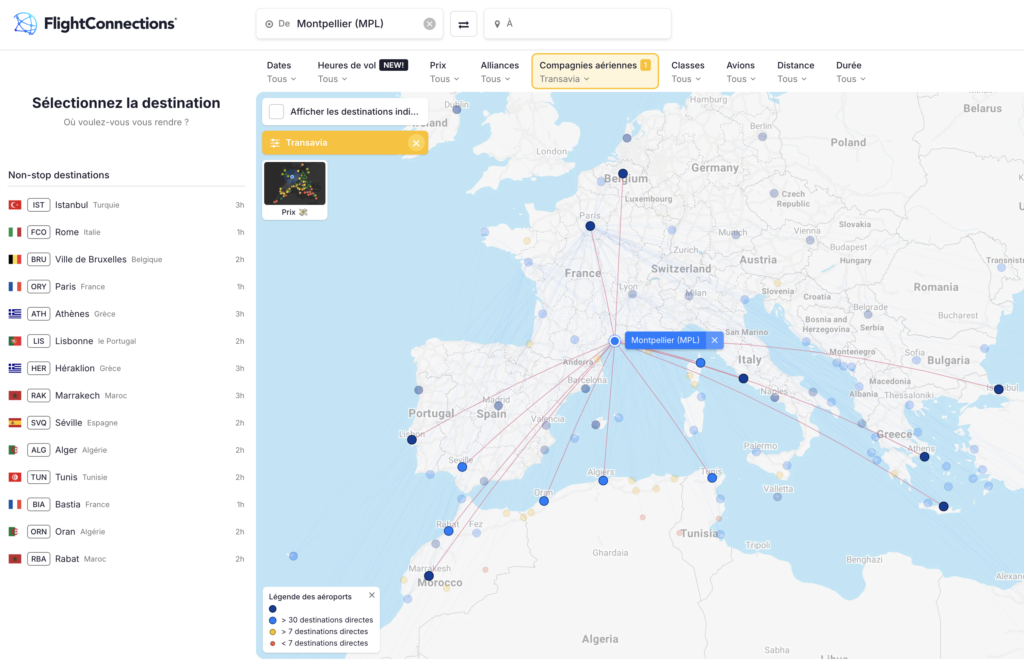The width and height of the screenshot is (1024, 663).
Task: Open the Durée filter dropdown
Action: tap(850, 71)
